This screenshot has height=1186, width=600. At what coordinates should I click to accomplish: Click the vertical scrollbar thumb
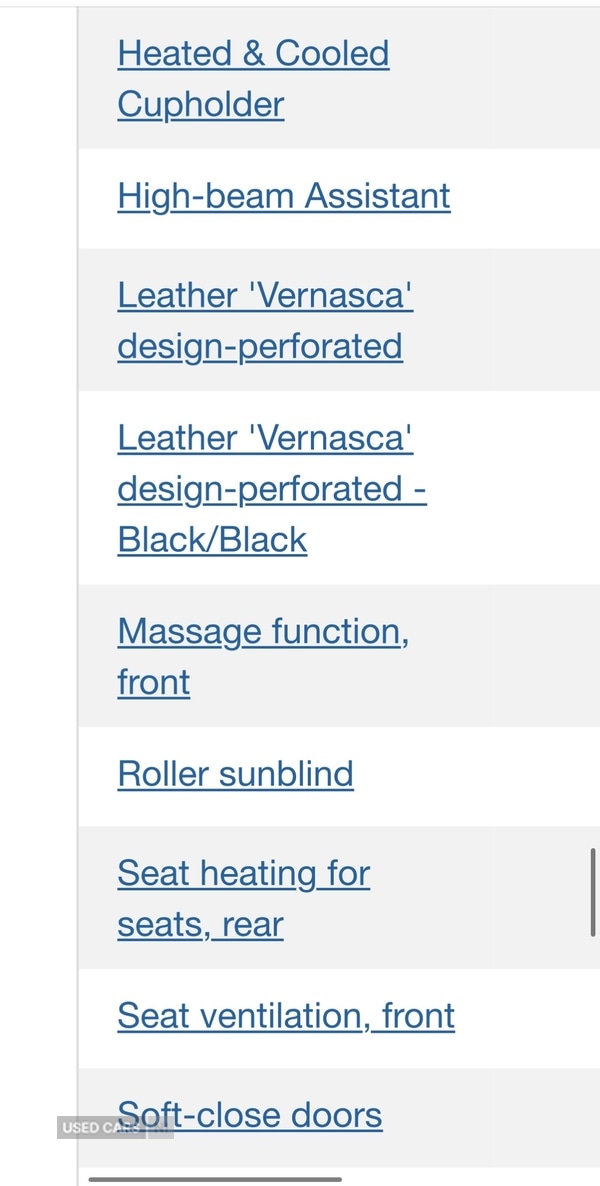click(593, 892)
